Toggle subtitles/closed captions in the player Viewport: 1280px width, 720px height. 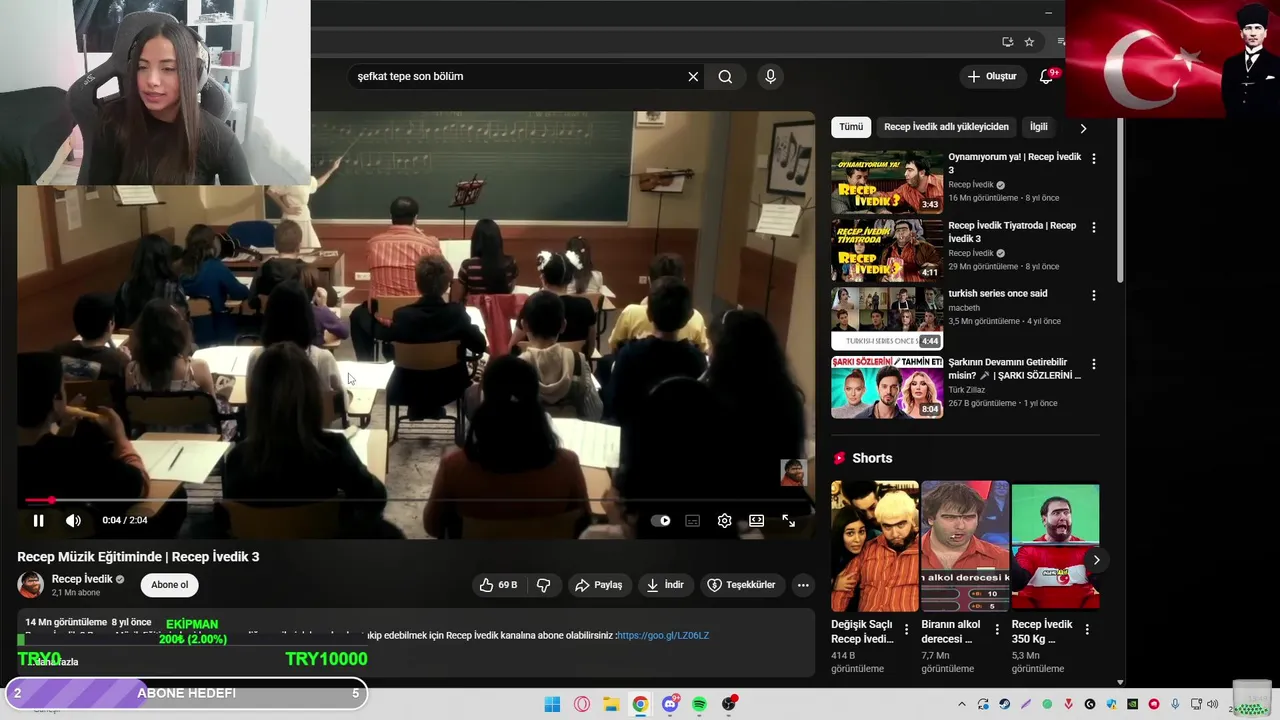click(x=692, y=521)
